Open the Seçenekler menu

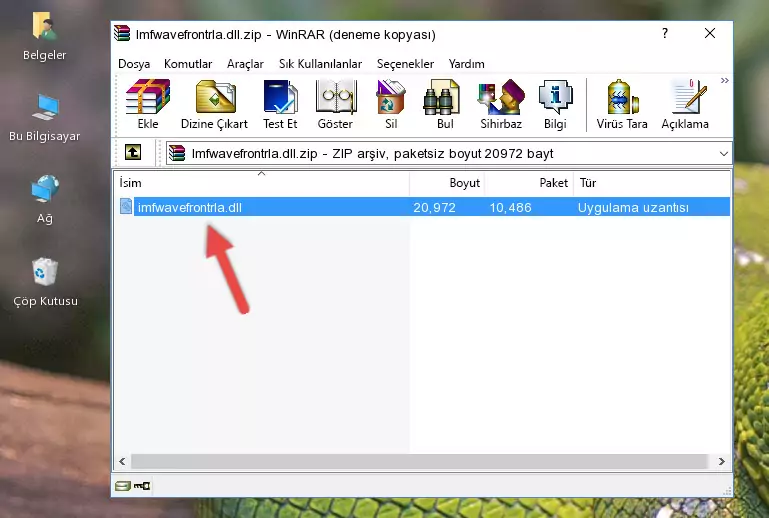point(405,64)
